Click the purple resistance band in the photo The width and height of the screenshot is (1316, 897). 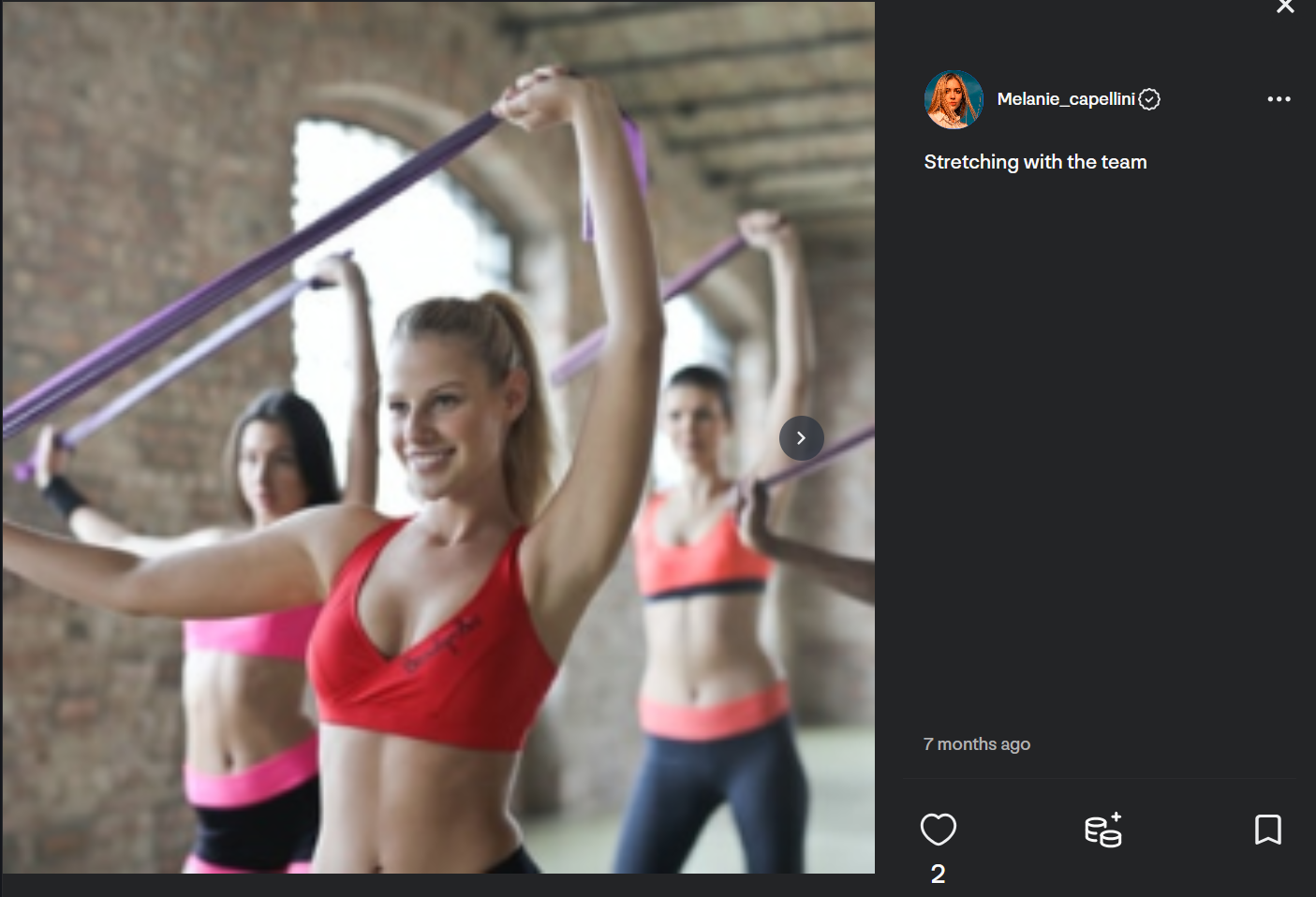coord(253,272)
